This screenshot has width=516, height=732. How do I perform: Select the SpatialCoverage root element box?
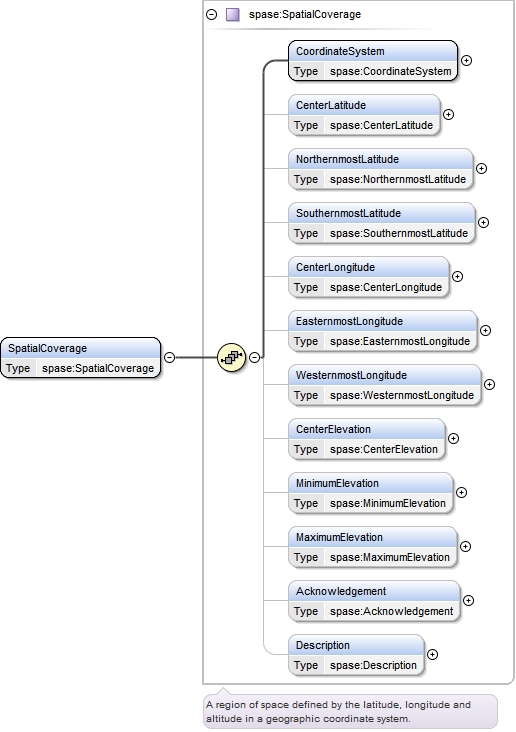coord(80,358)
